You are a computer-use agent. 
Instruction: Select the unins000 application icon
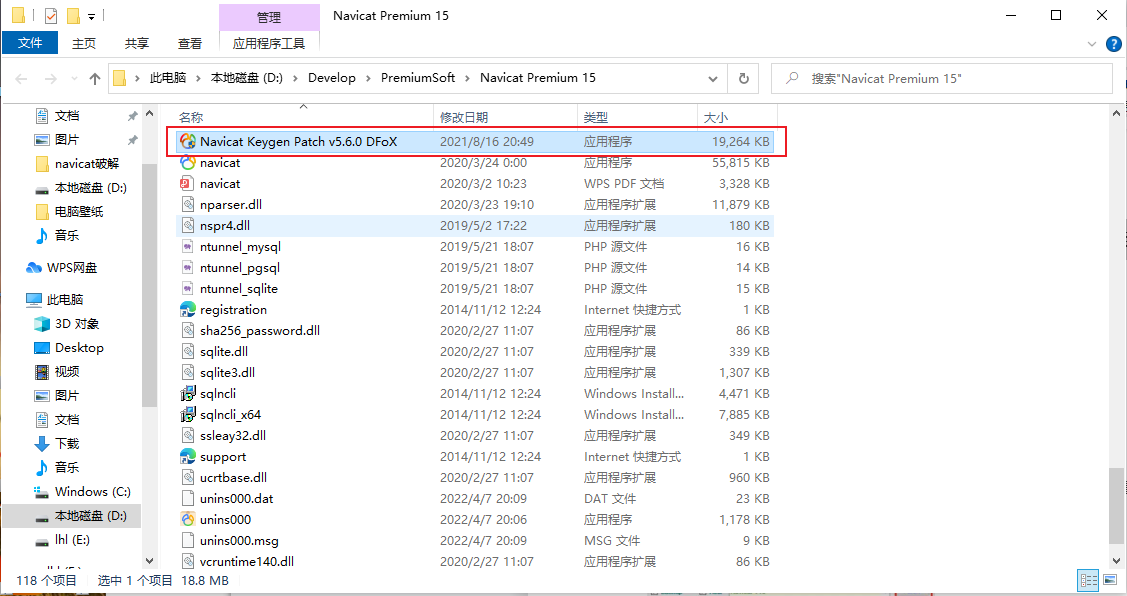[x=188, y=519]
